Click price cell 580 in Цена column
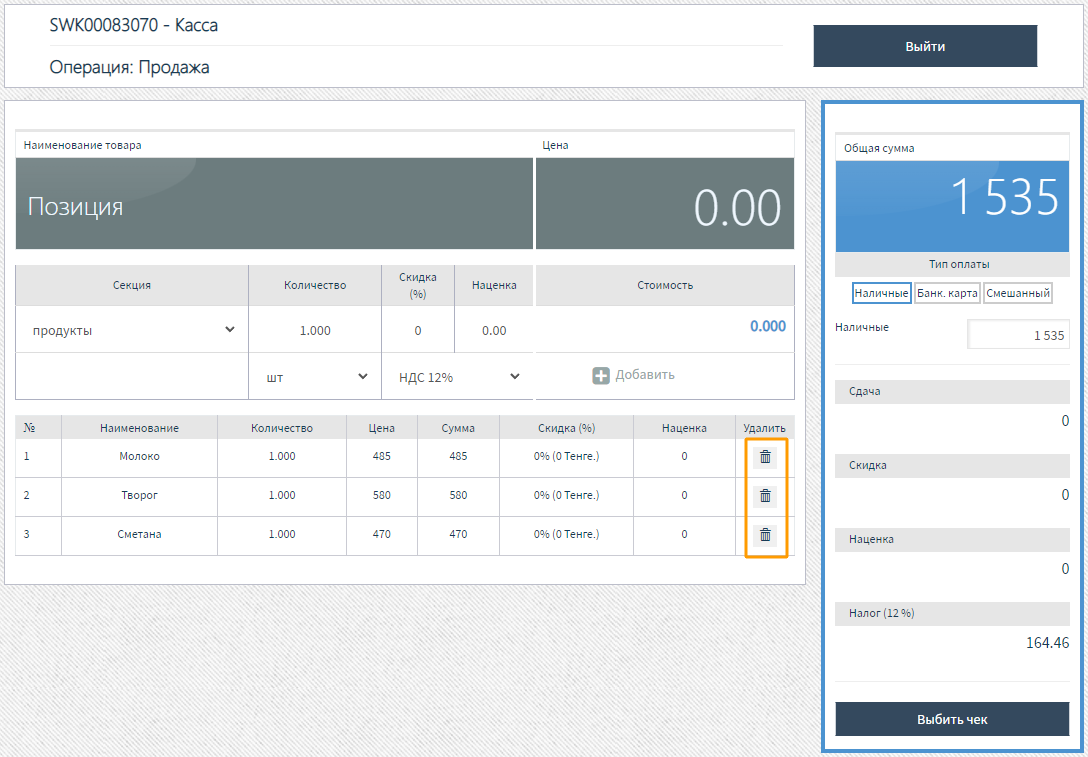The height and width of the screenshot is (757, 1088). [382, 495]
